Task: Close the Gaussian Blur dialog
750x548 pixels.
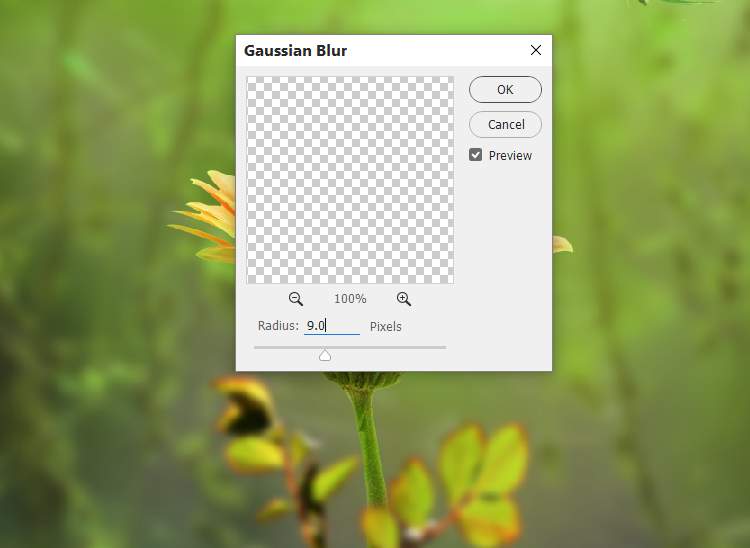Action: (536, 50)
